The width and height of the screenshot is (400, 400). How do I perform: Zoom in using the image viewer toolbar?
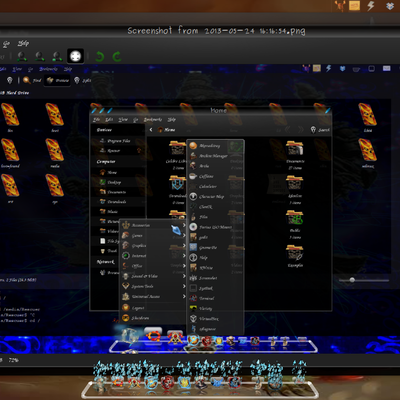click(x=22, y=56)
